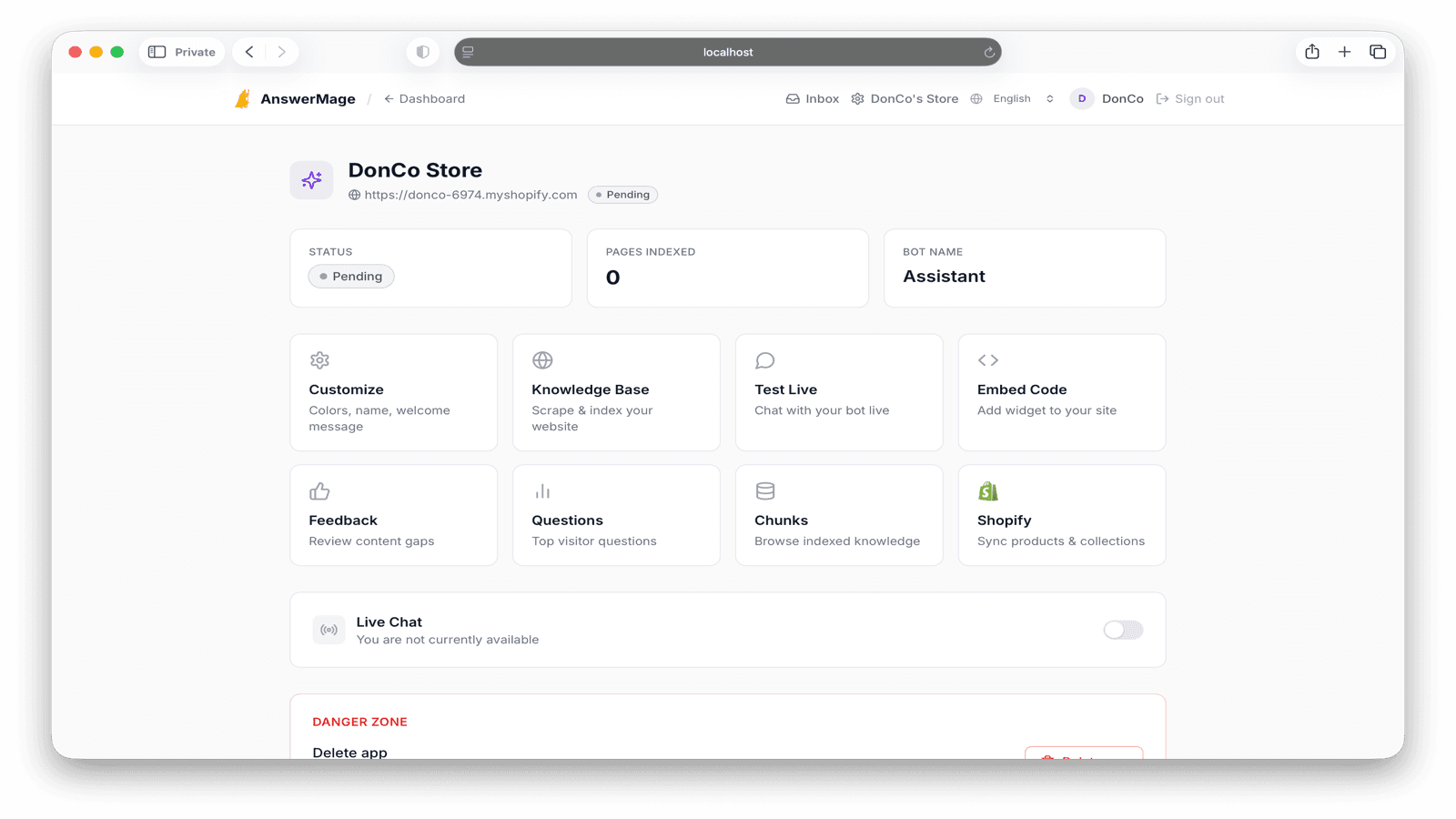1456x819 pixels.
Task: Open the Test Live card title
Action: [x=786, y=389]
